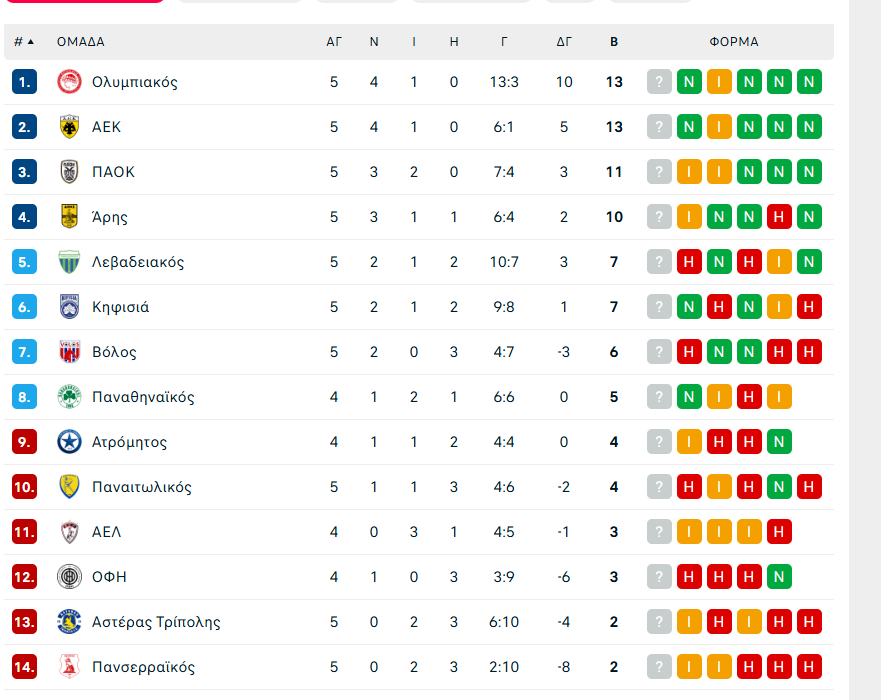Sort standings by Β points column header

614,42
